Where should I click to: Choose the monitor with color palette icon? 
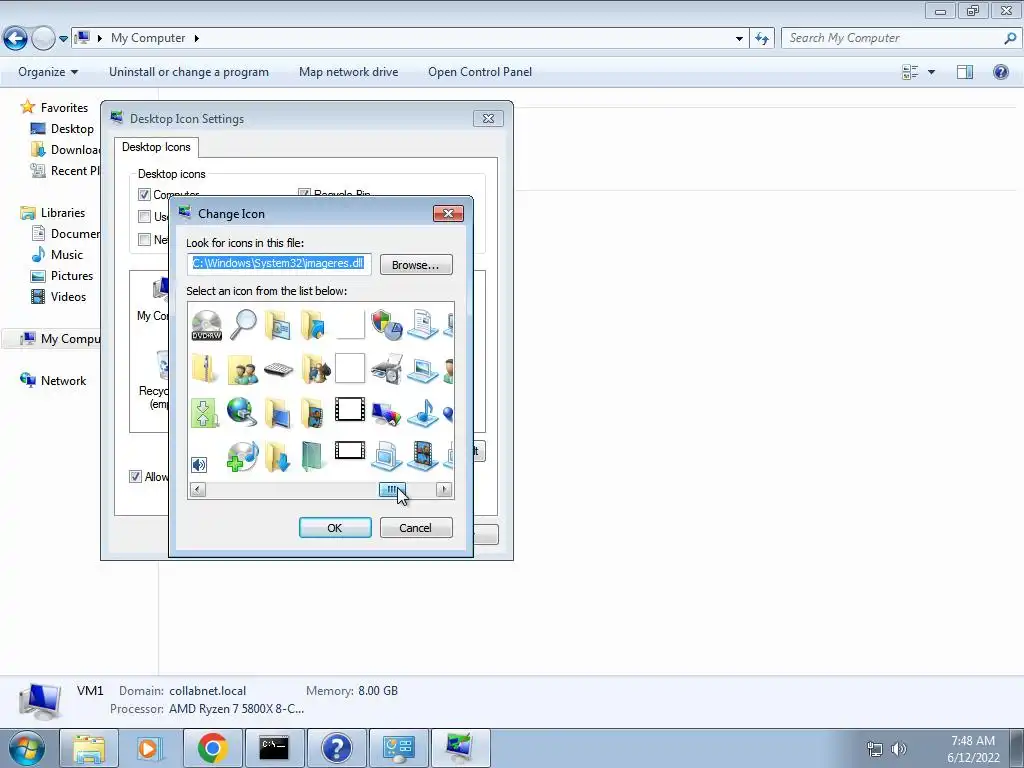pos(387,413)
